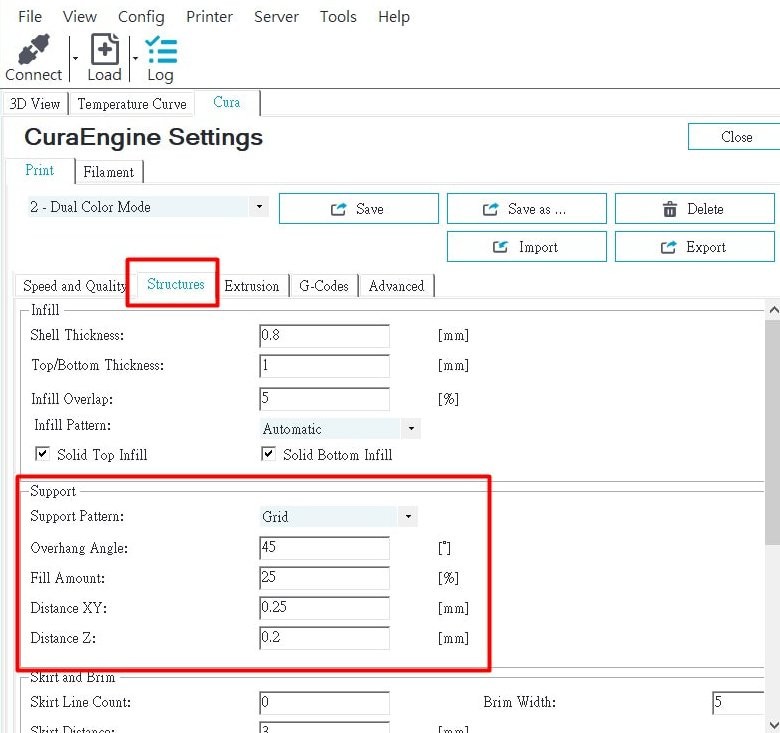
Task: Click the Top/Bottom Thickness input field
Action: [324, 366]
